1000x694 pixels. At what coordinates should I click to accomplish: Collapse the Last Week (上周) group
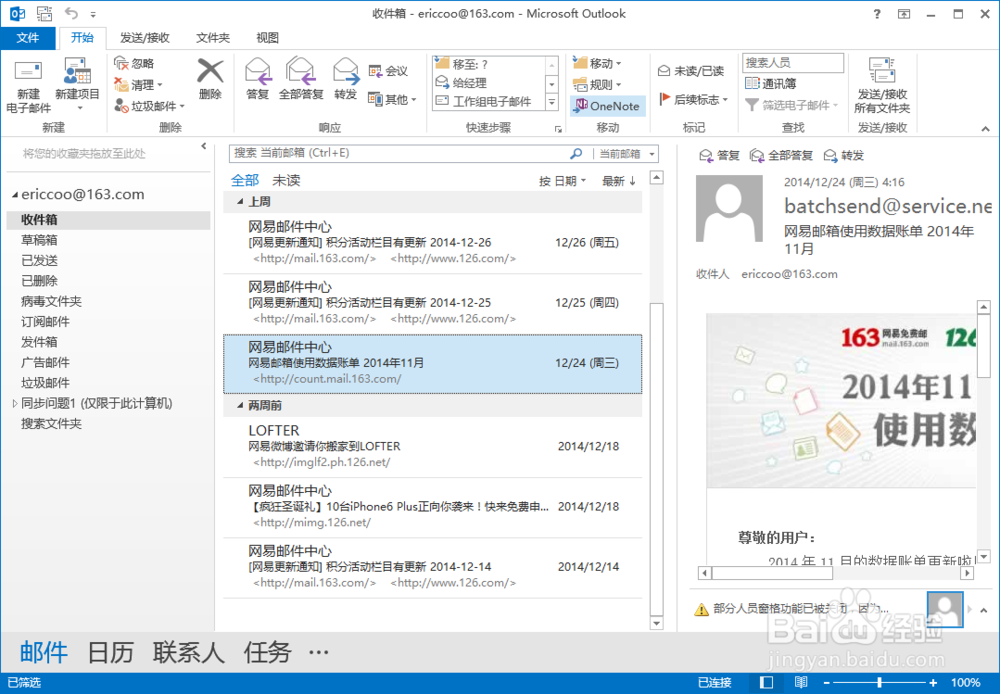point(240,202)
